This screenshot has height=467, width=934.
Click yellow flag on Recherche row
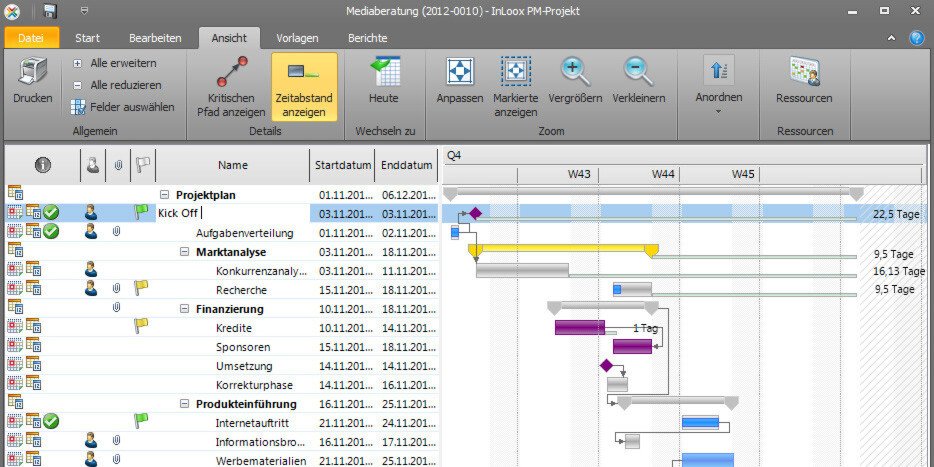point(141,288)
